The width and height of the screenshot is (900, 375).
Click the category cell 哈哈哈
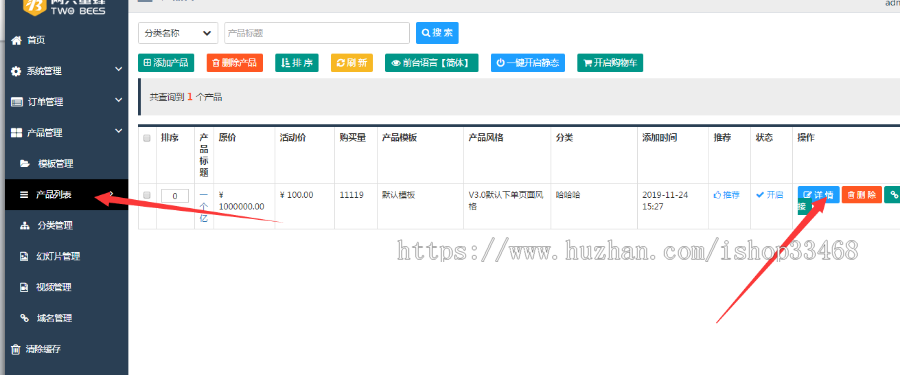coord(568,195)
